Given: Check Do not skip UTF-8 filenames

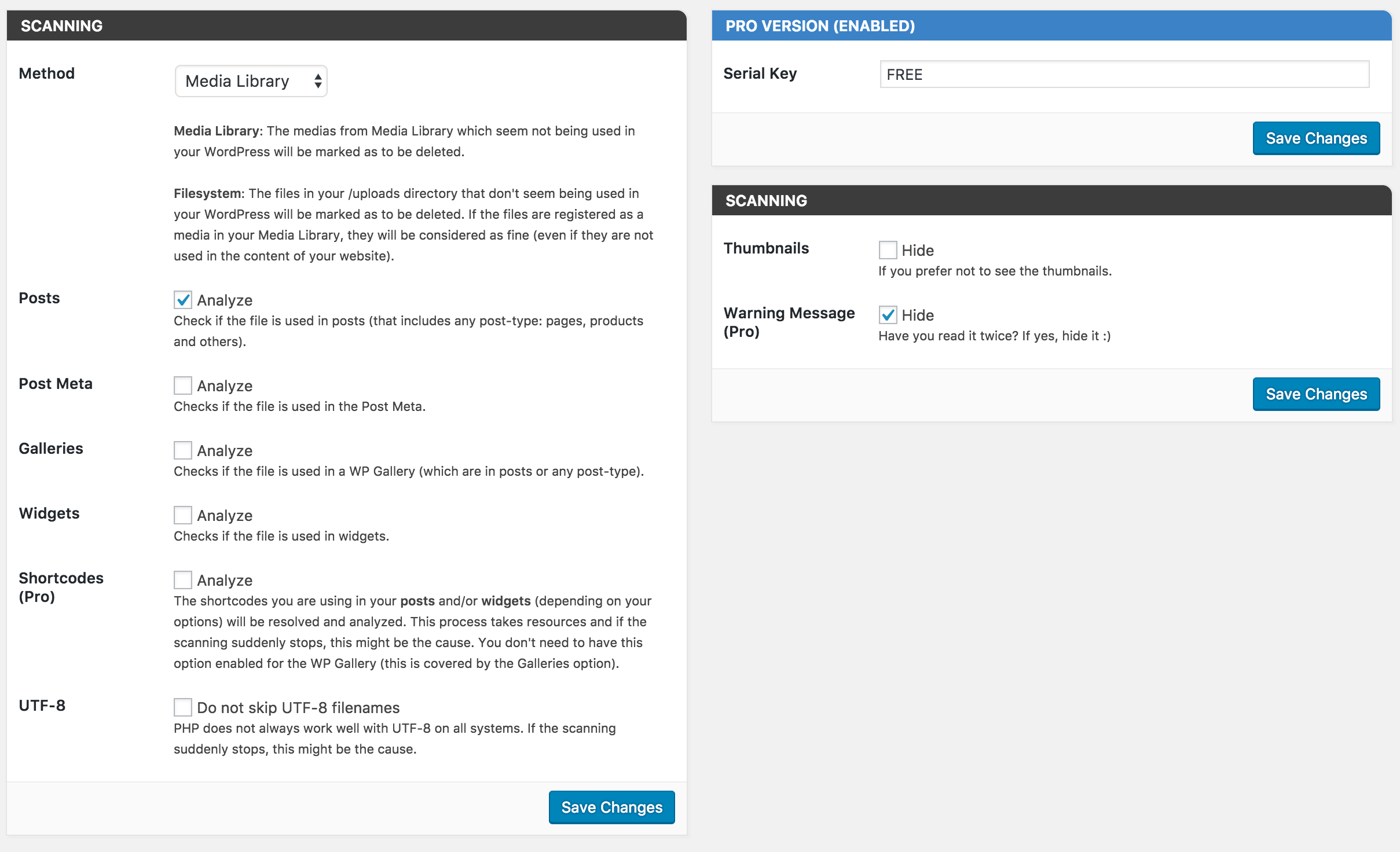Looking at the screenshot, I should pyautogui.click(x=183, y=707).
